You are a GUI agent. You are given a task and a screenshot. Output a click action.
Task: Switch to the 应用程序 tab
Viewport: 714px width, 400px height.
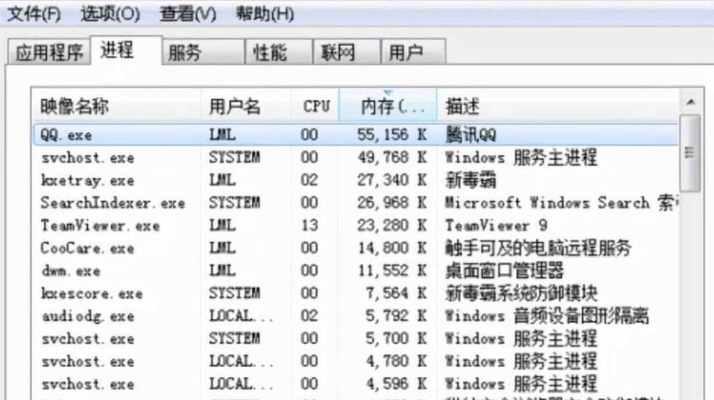(x=49, y=52)
